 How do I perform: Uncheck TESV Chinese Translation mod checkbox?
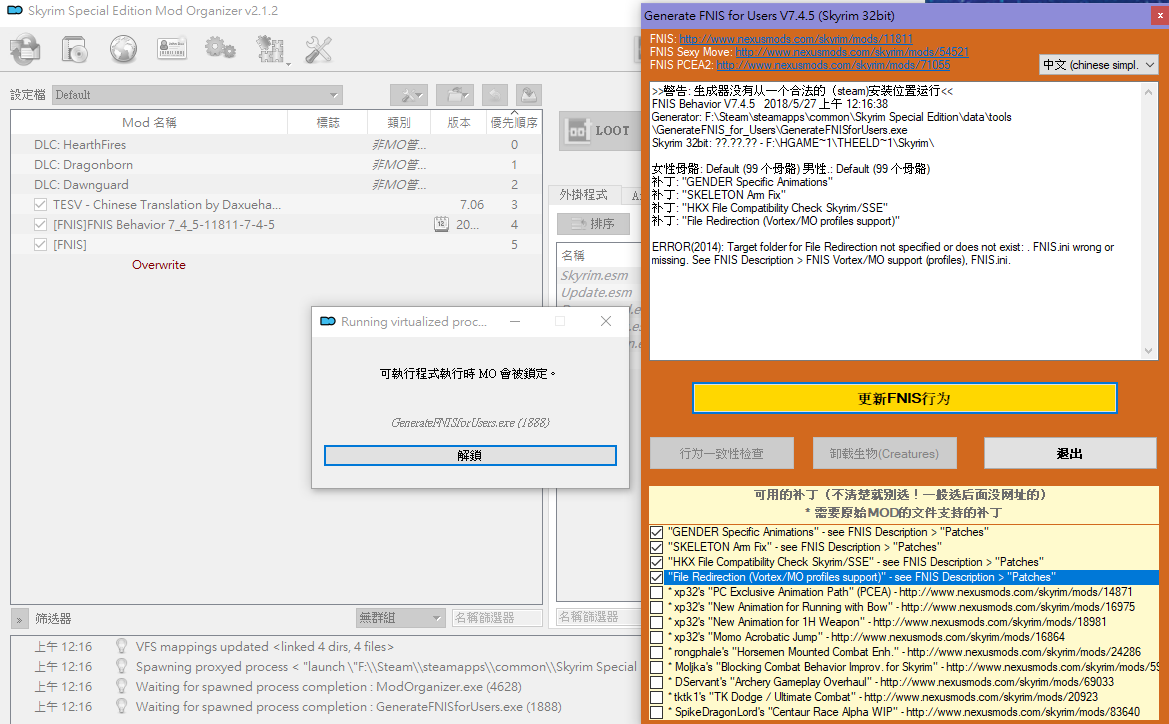40,204
